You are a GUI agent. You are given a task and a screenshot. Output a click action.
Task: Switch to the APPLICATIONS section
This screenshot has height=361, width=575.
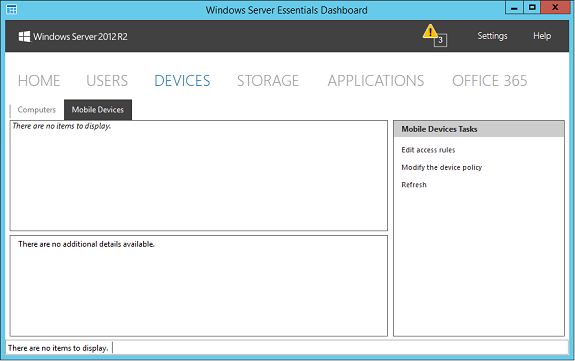pos(376,81)
